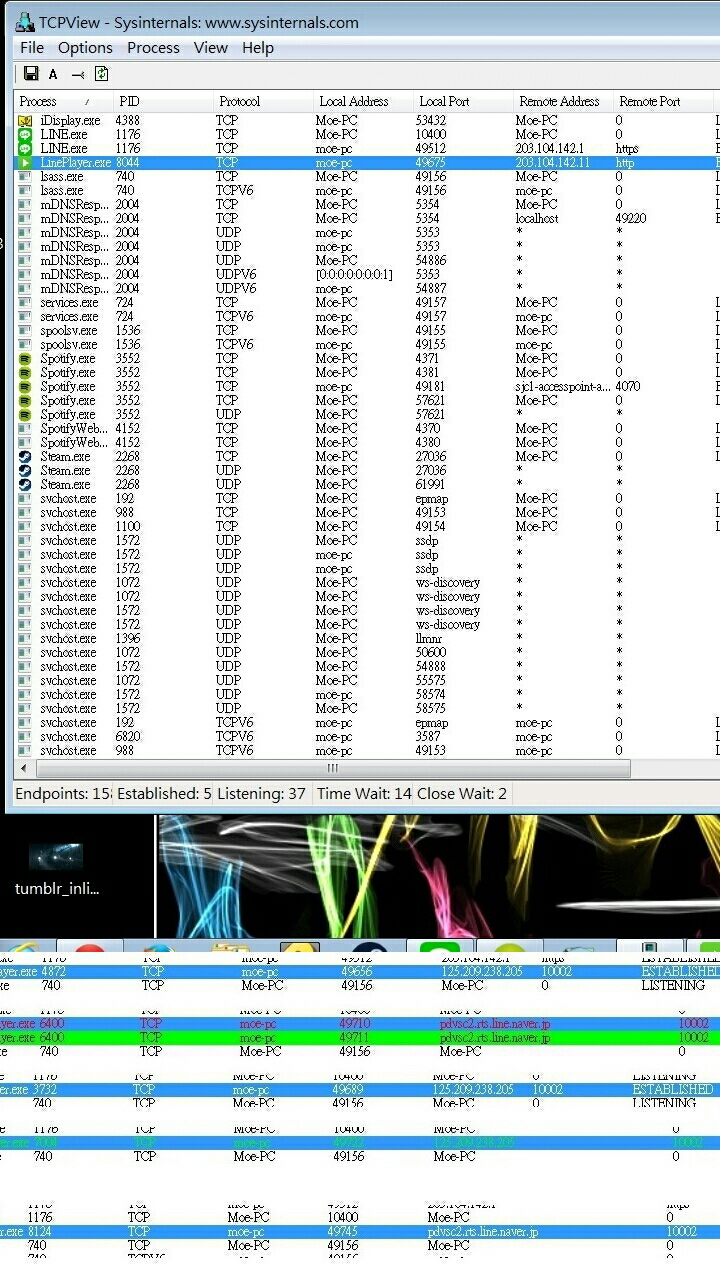Image resolution: width=720 pixels, height=1280 pixels.
Task: Toggle Resolve Addresses with the A icon
Action: pos(53,74)
